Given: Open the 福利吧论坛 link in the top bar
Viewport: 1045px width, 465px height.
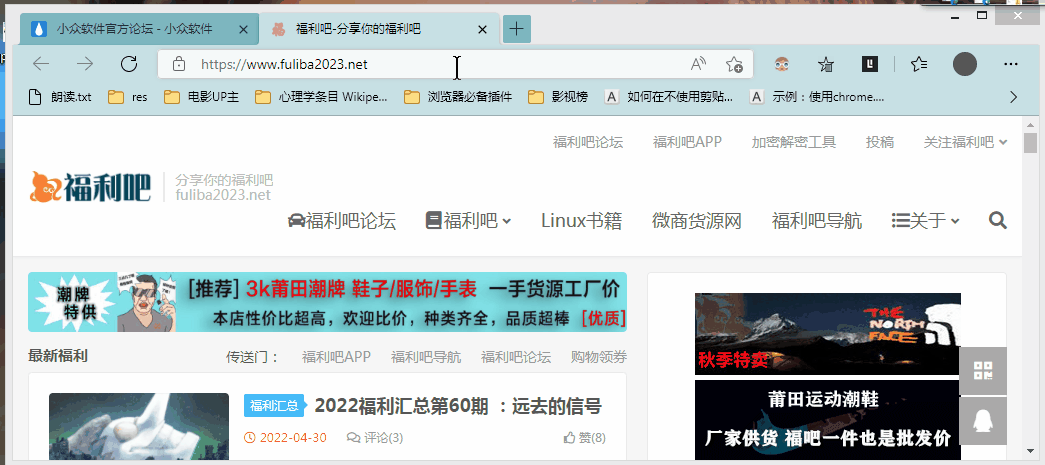Looking at the screenshot, I should coord(588,142).
